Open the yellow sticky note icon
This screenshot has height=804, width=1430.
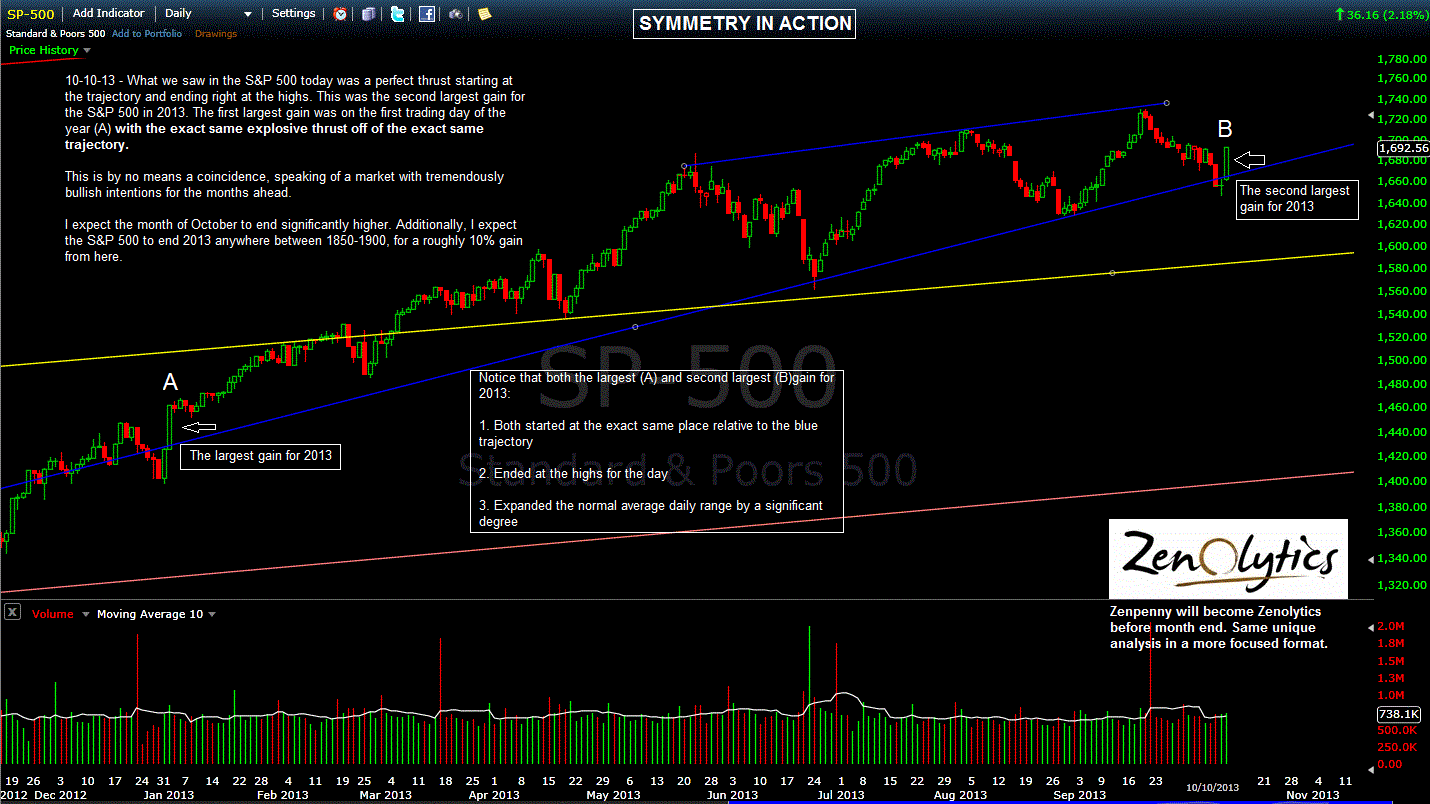pyautogui.click(x=484, y=14)
